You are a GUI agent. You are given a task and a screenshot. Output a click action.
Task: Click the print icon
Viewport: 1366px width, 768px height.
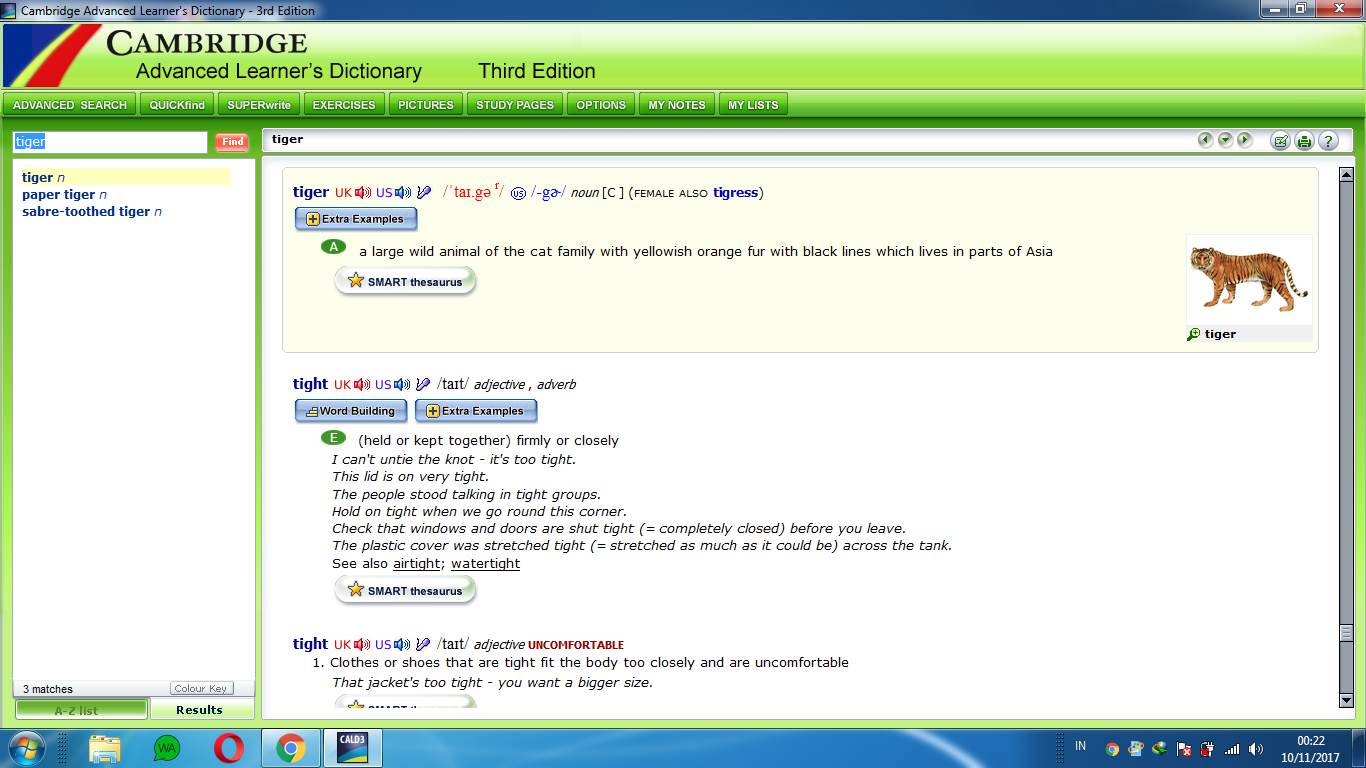click(x=1304, y=141)
